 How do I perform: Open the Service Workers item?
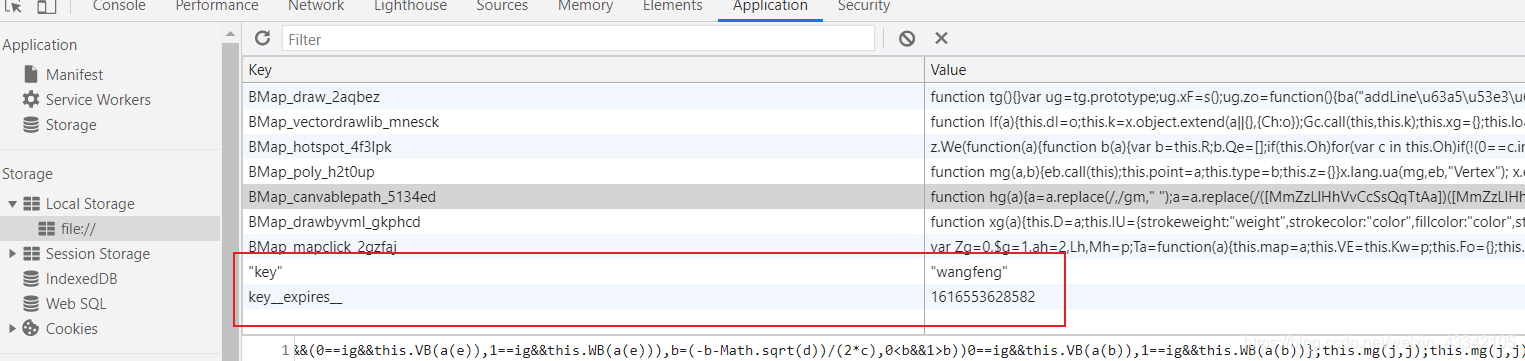point(98,99)
